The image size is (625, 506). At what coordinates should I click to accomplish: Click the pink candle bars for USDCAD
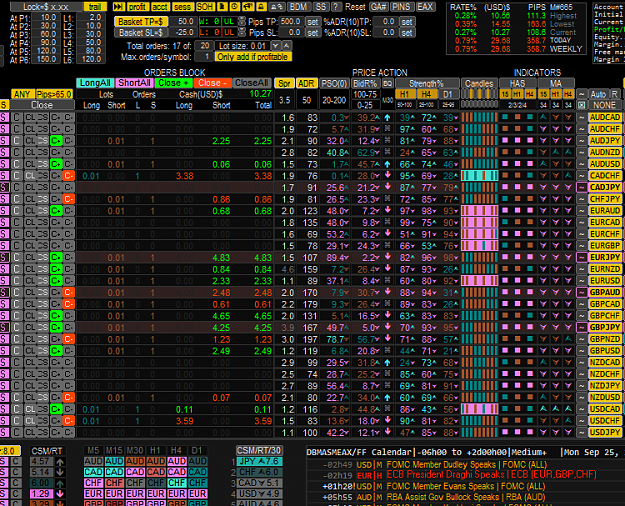pos(480,409)
